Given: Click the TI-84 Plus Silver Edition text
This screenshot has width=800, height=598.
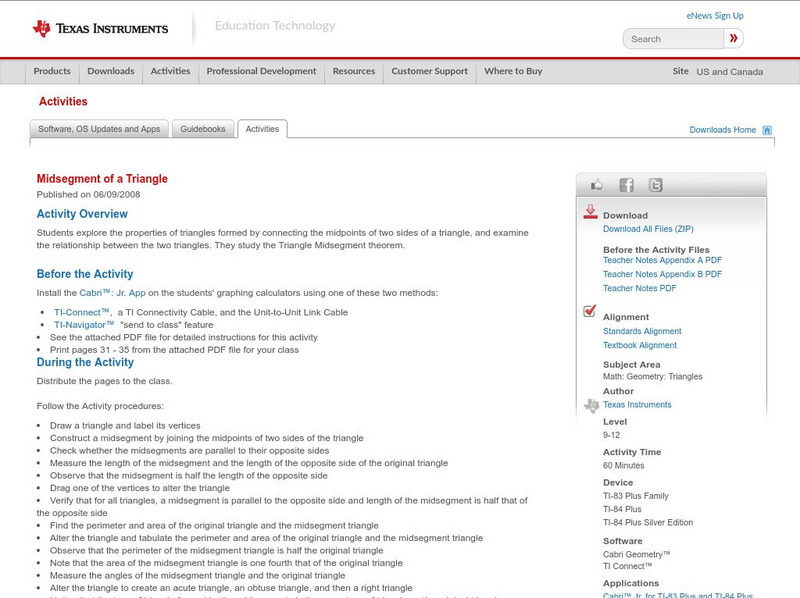Looking at the screenshot, I should [x=648, y=522].
